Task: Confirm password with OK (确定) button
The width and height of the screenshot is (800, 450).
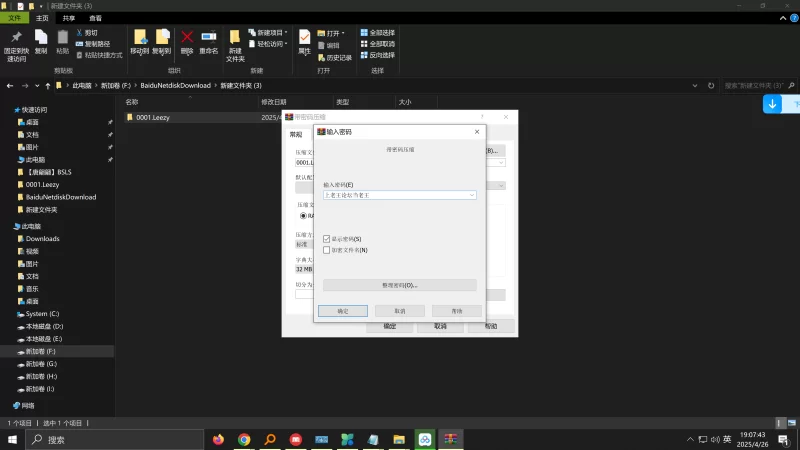Action: (x=343, y=311)
